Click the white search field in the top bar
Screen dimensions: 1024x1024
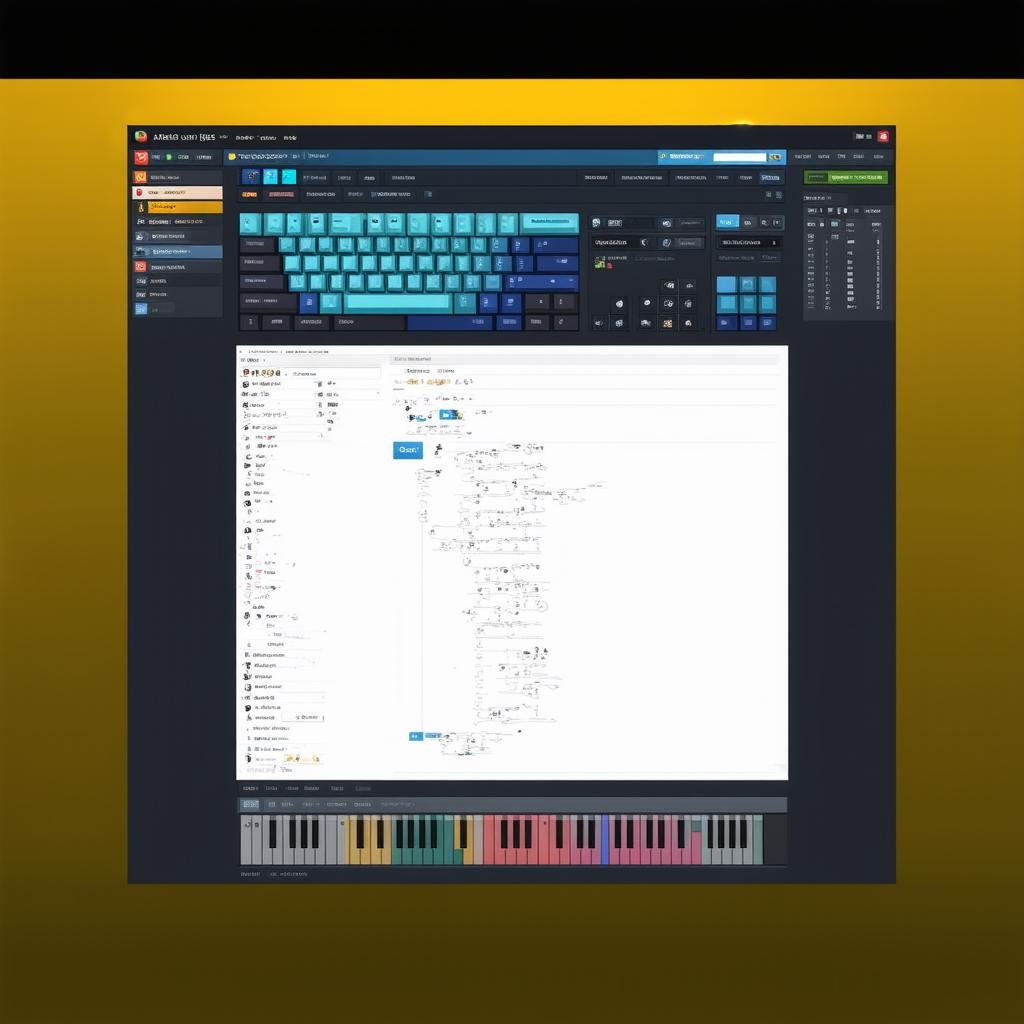click(x=739, y=157)
